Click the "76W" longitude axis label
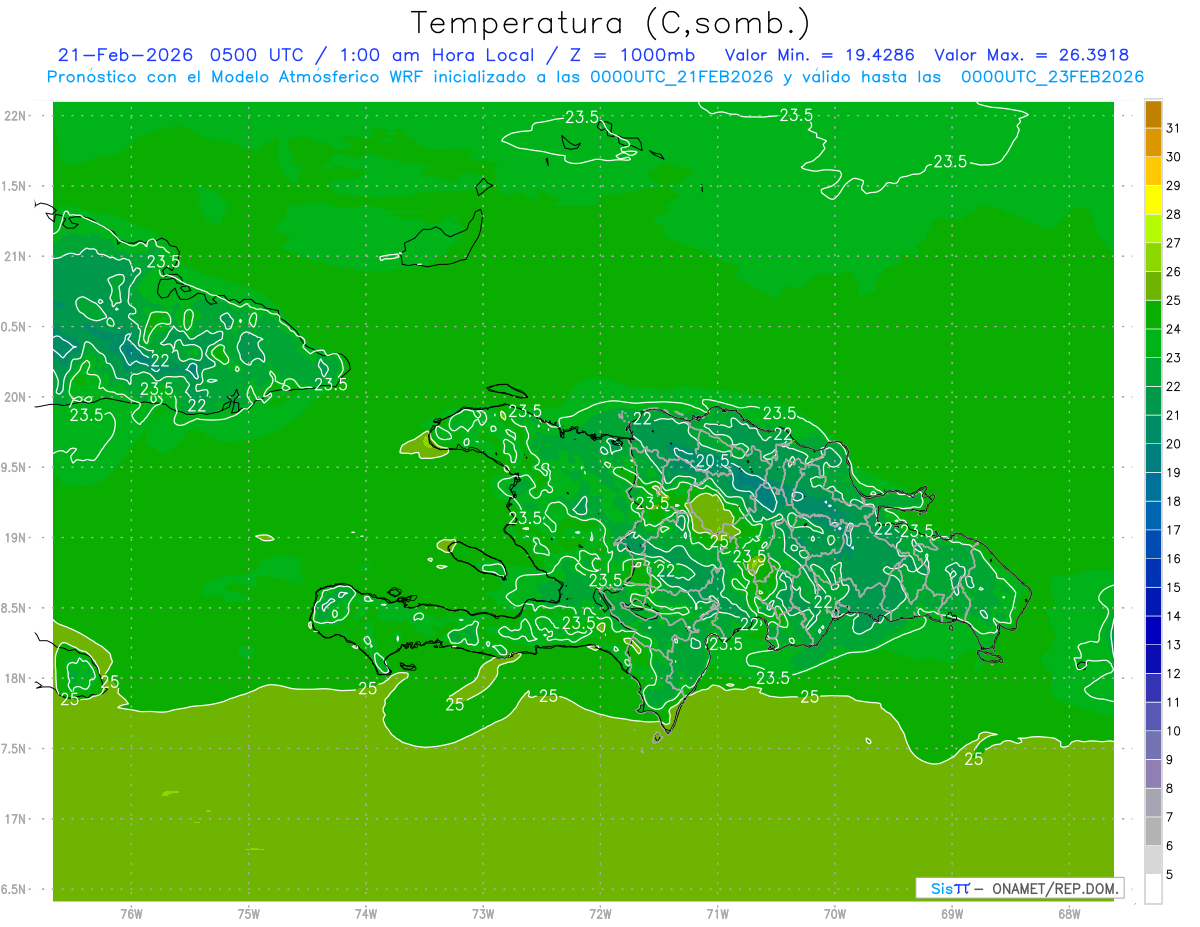 point(131,913)
